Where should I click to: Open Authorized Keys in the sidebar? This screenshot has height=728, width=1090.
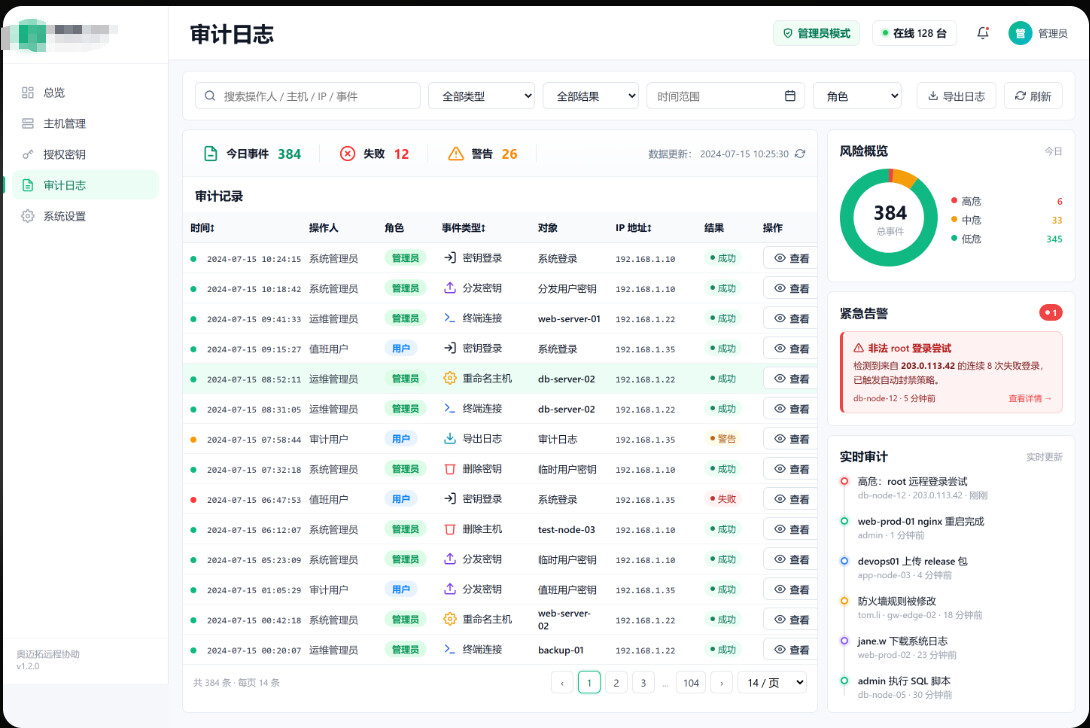(x=86, y=154)
